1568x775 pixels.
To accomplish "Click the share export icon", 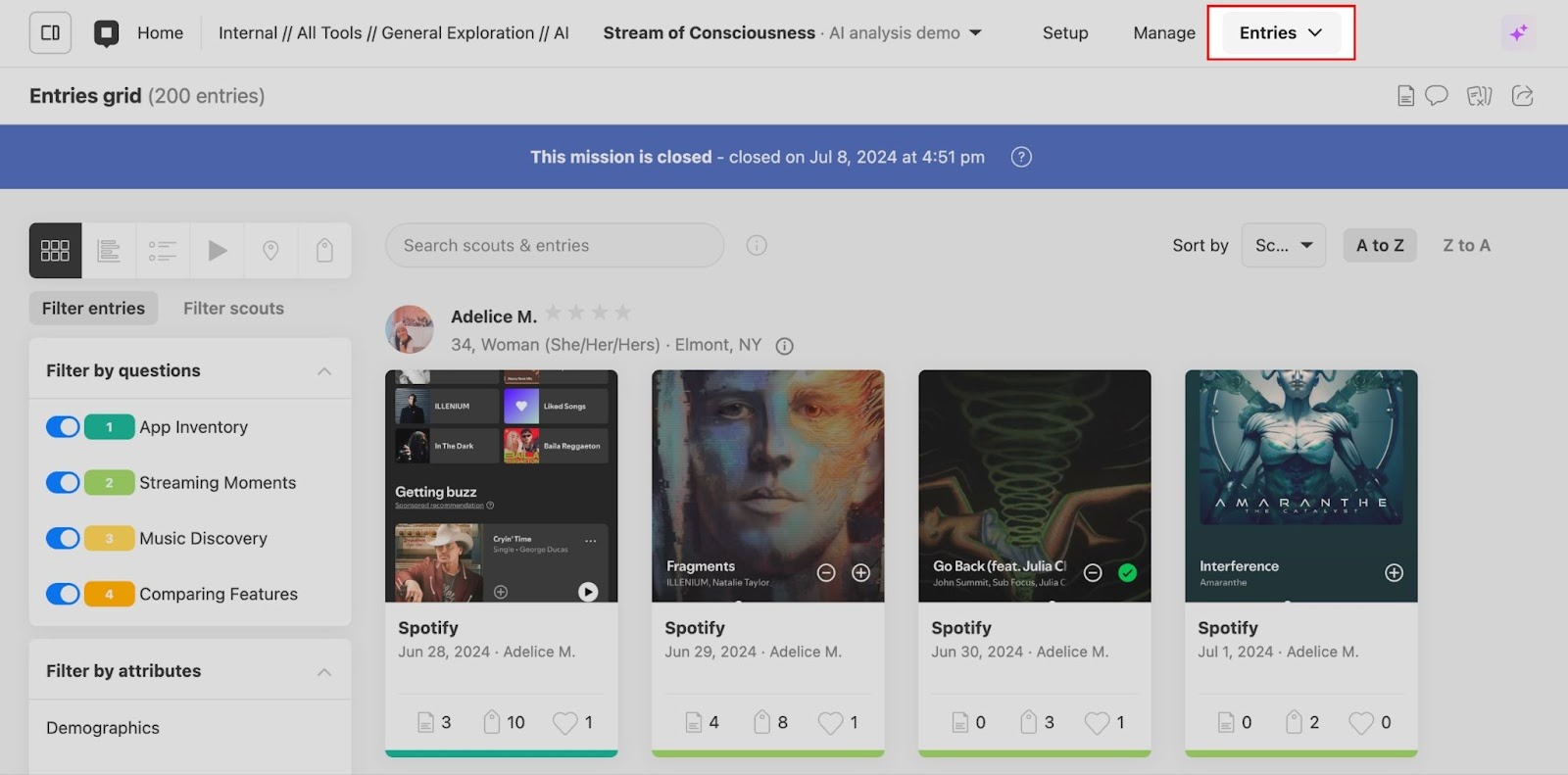I will (1522, 96).
